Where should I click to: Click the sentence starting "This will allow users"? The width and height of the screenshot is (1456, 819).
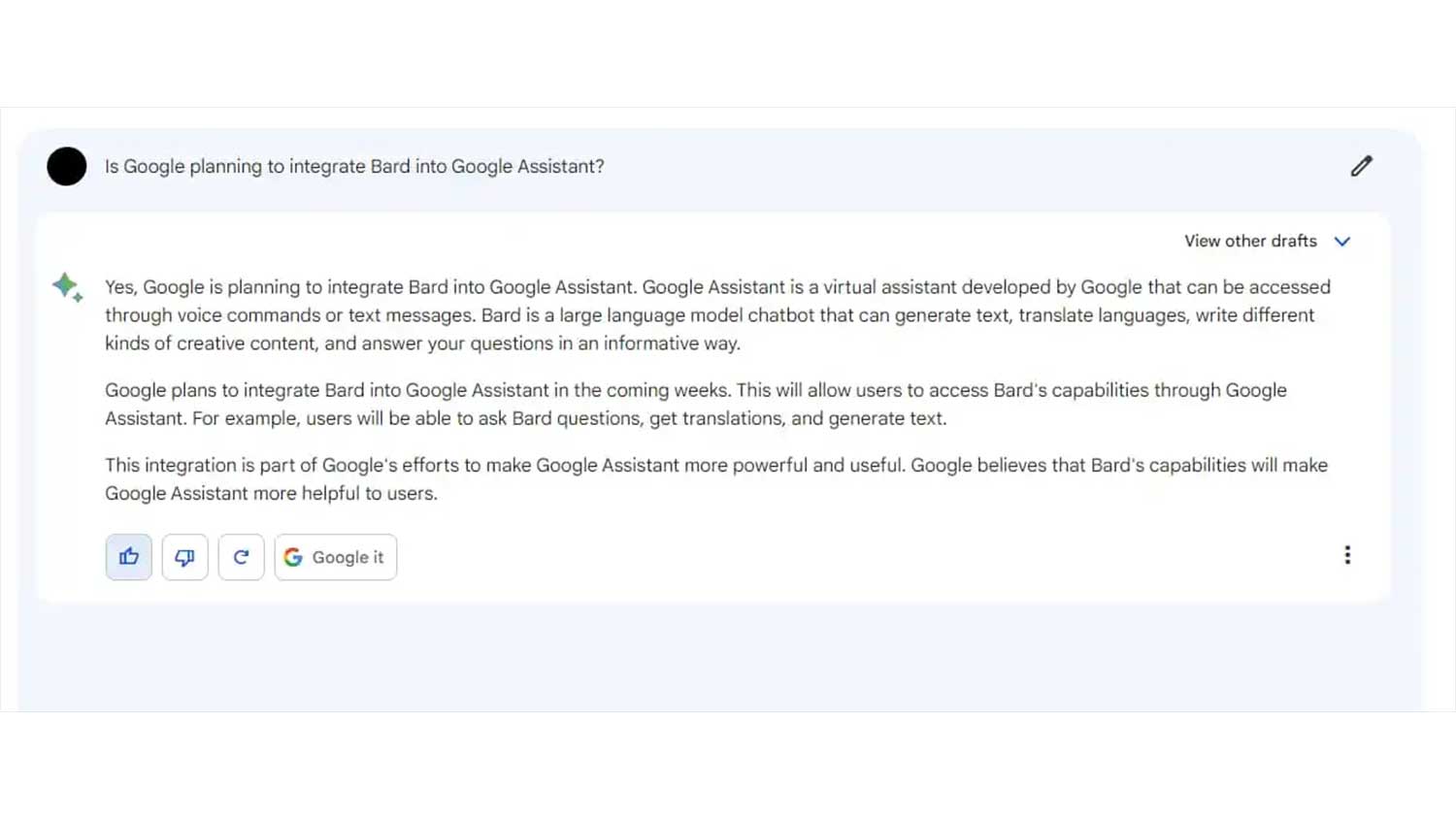[x=1009, y=390]
